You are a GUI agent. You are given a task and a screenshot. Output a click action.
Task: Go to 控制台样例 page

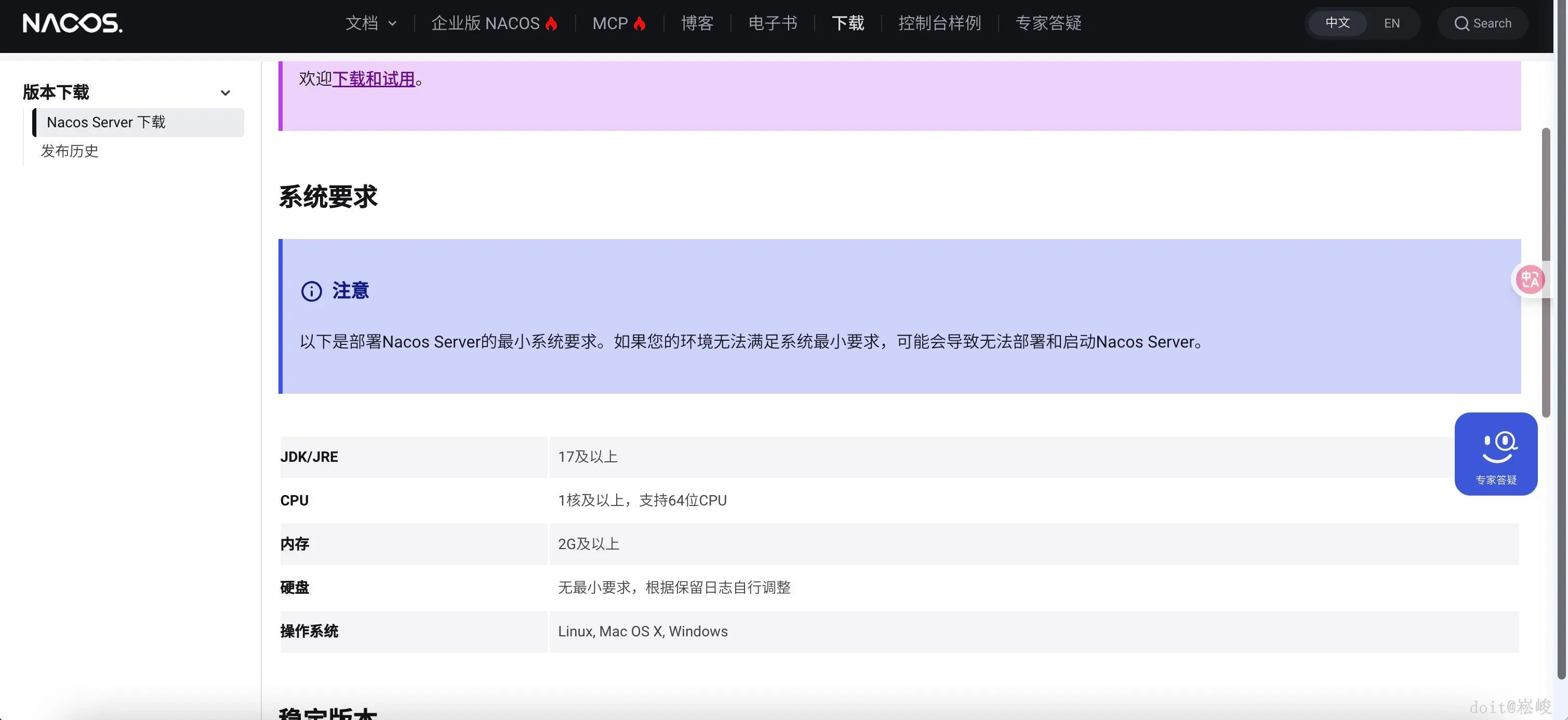click(939, 23)
